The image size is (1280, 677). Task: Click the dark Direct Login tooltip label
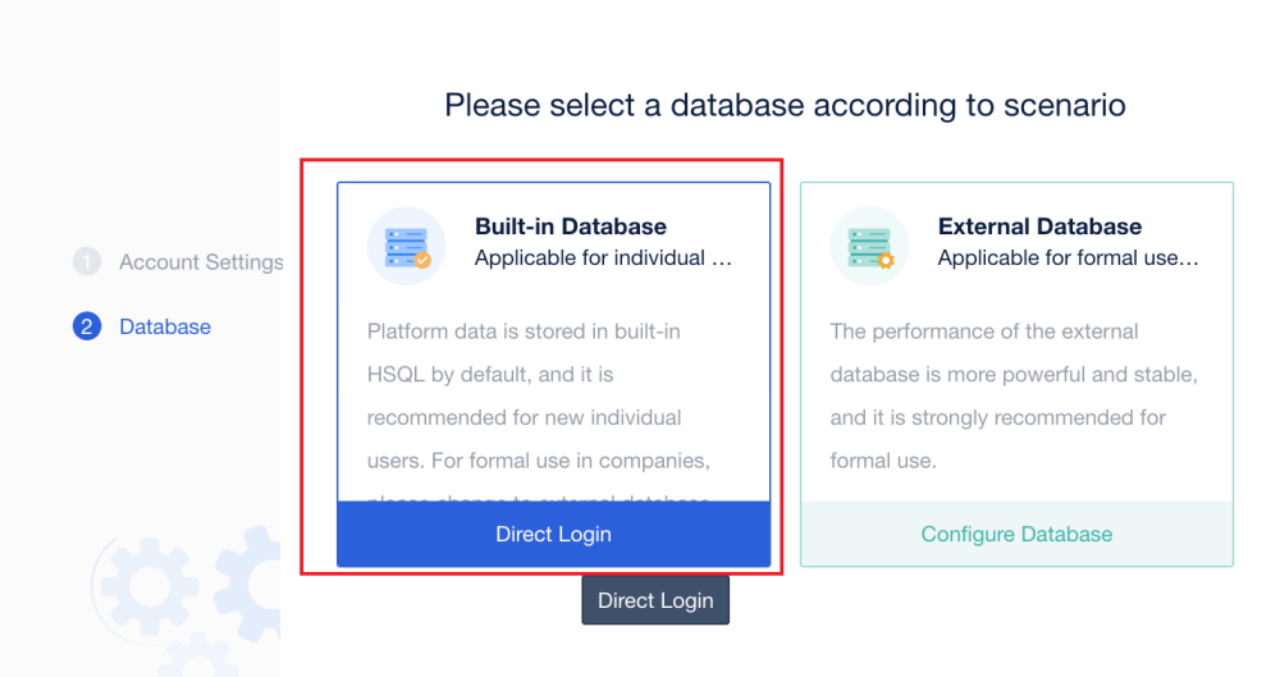655,600
